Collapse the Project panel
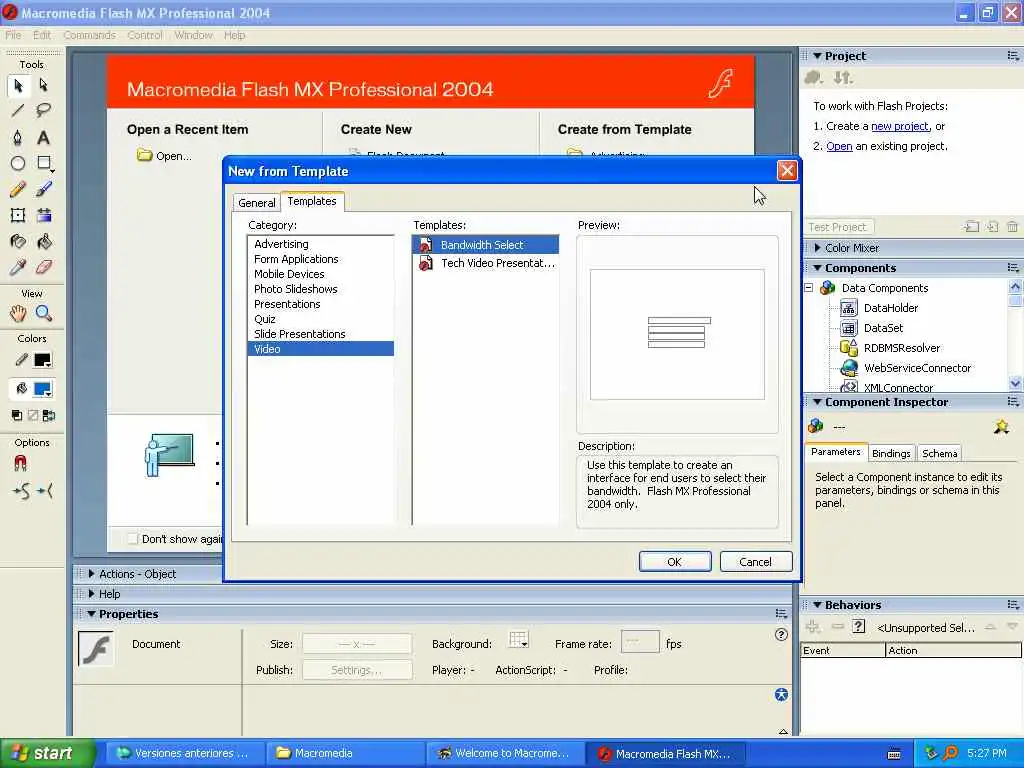The height and width of the screenshot is (768, 1024). click(x=817, y=56)
